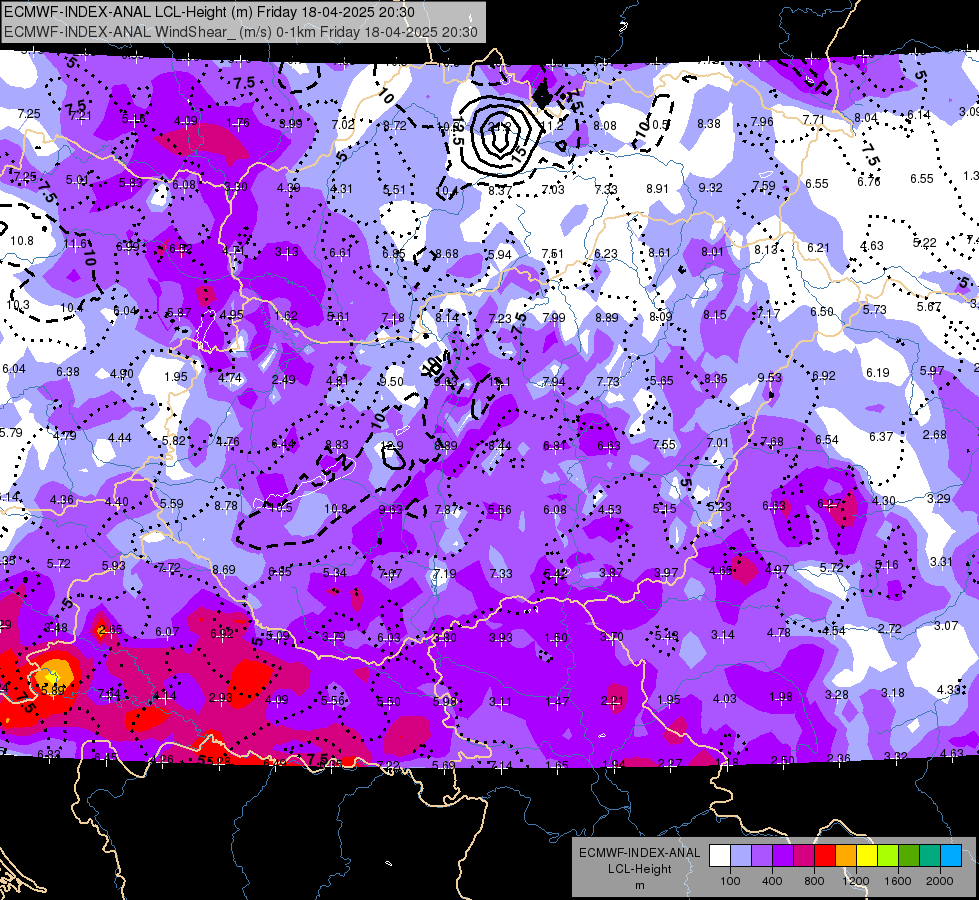Click the map value 9.53
This screenshot has width=979, height=900.
click(x=769, y=377)
